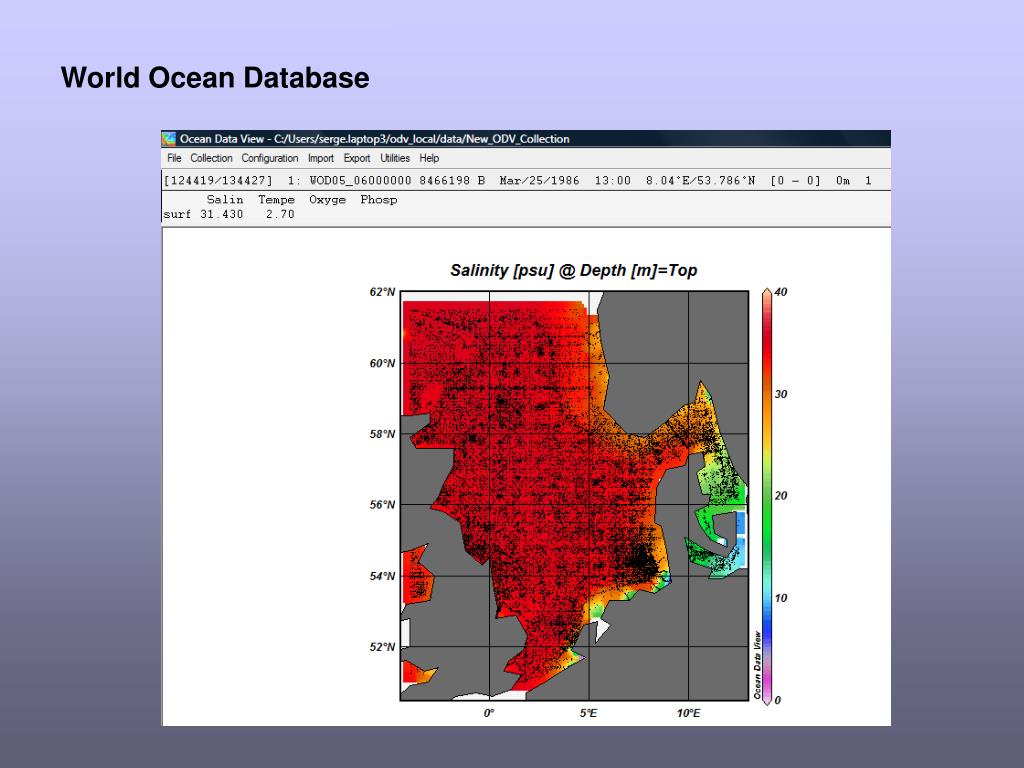Open the Configuration menu

coord(270,158)
